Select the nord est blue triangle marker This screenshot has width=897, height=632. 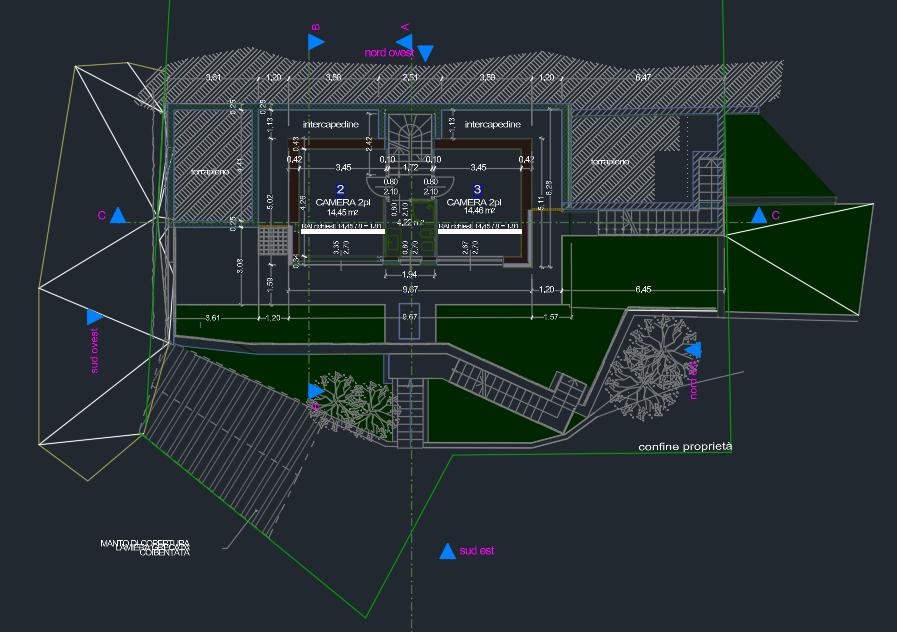pos(693,349)
